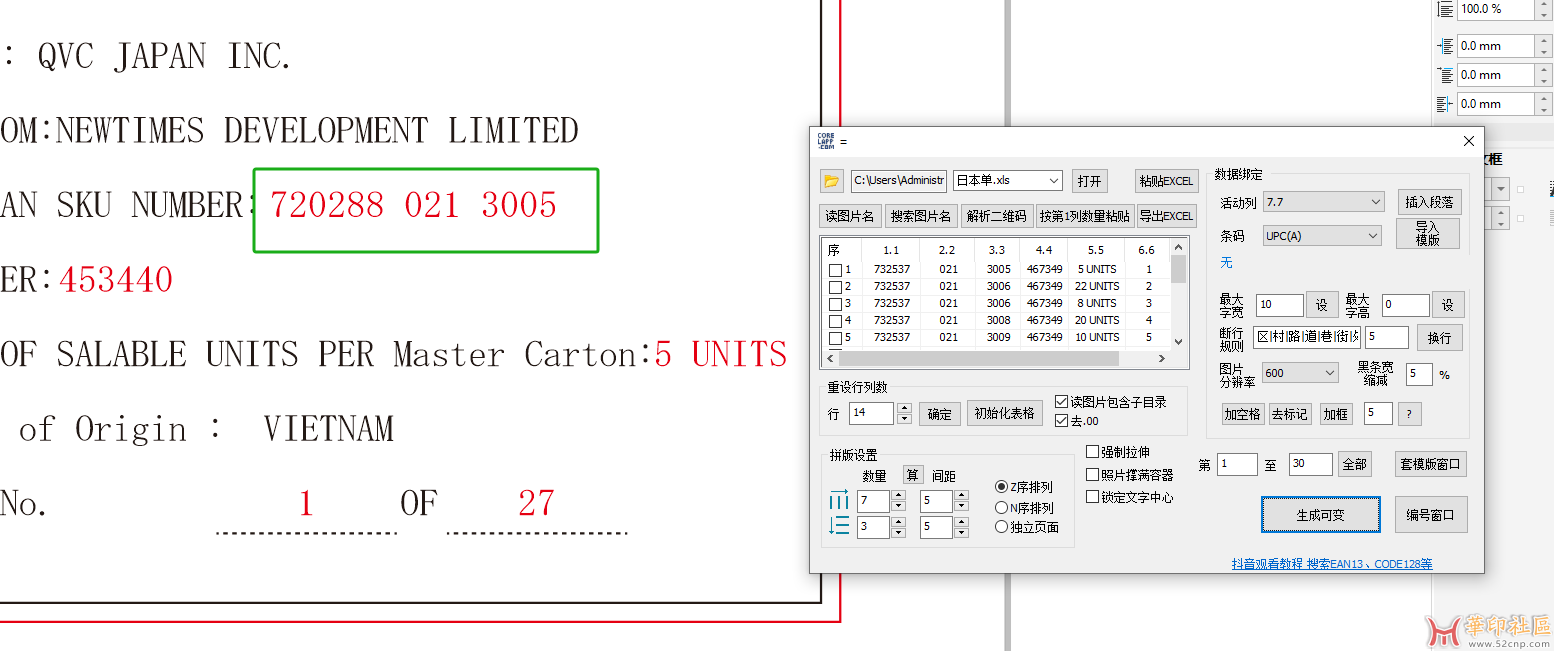The width and height of the screenshot is (1554, 651).
Task: Click the 解析二维码 button
Action: click(997, 216)
